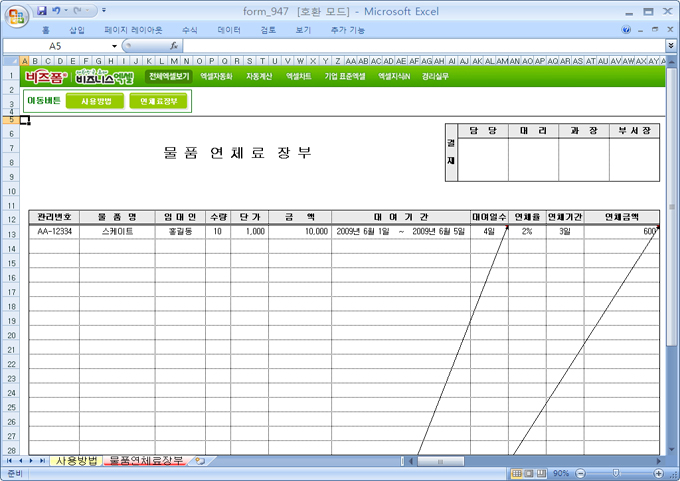Switch to the 사용방법 sheet tab
The height and width of the screenshot is (481, 680).
pos(76,461)
